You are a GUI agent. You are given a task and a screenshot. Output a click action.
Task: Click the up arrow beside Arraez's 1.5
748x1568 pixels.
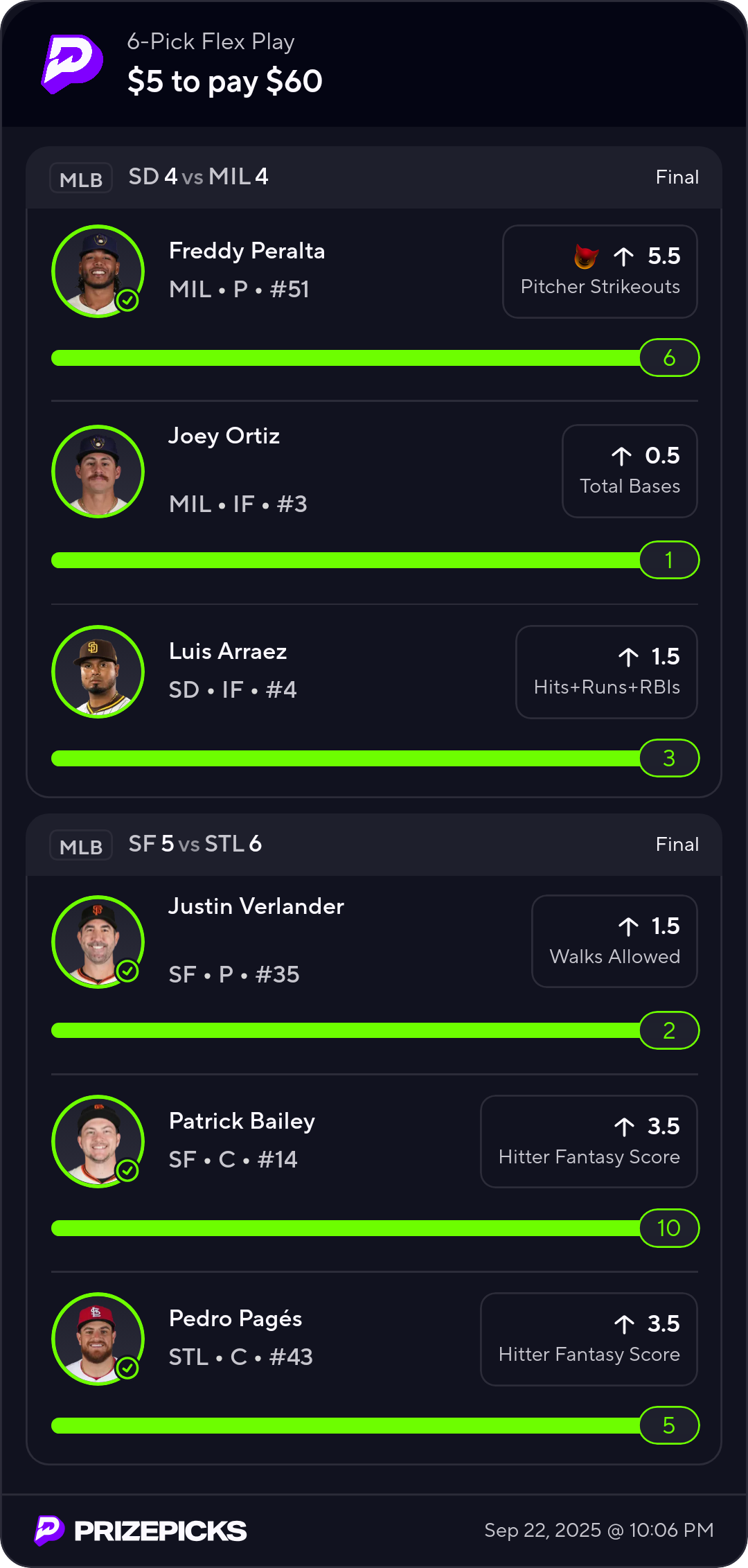tap(628, 657)
